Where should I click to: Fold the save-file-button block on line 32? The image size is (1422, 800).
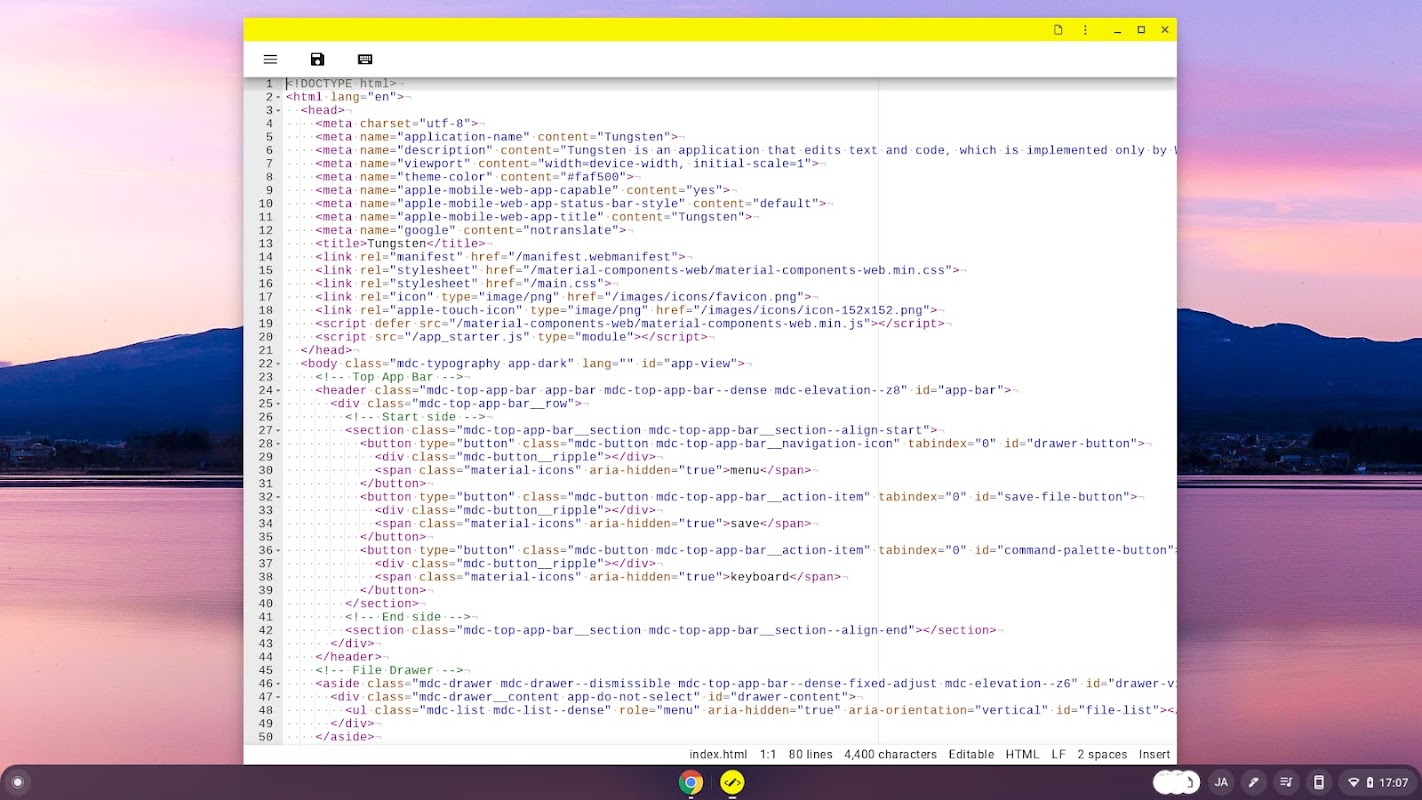(279, 497)
